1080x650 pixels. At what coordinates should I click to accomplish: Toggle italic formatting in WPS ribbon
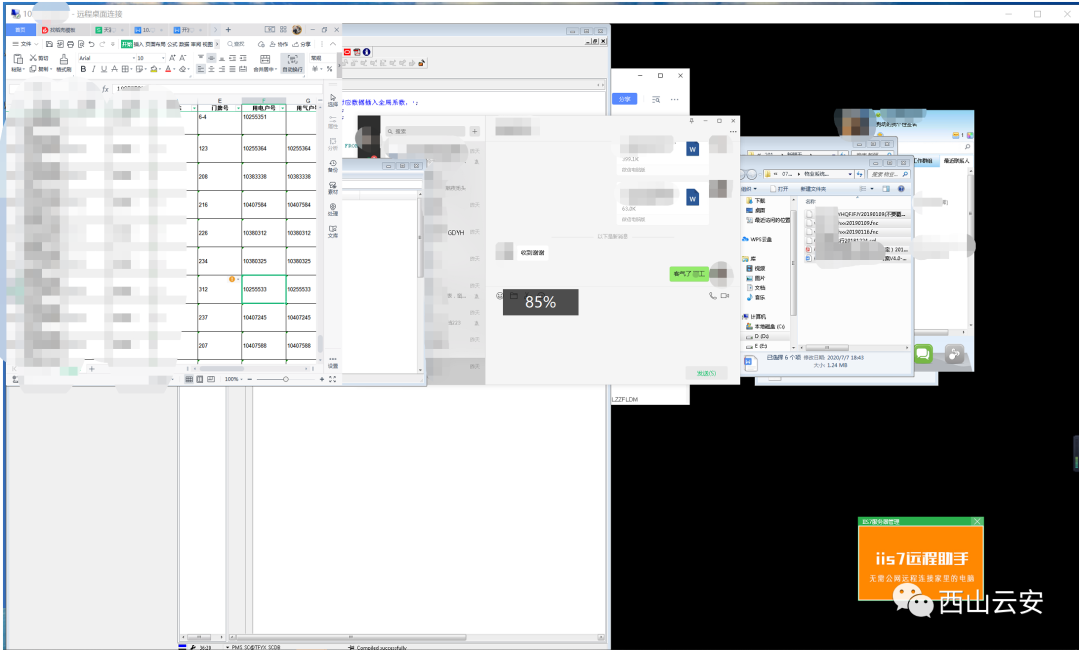pyautogui.click(x=94, y=69)
